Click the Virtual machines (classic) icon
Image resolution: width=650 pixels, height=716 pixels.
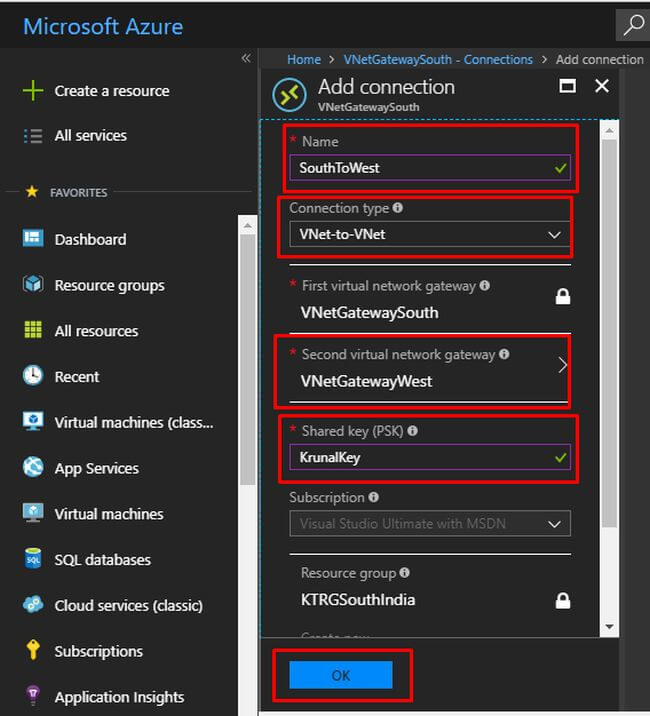33,421
